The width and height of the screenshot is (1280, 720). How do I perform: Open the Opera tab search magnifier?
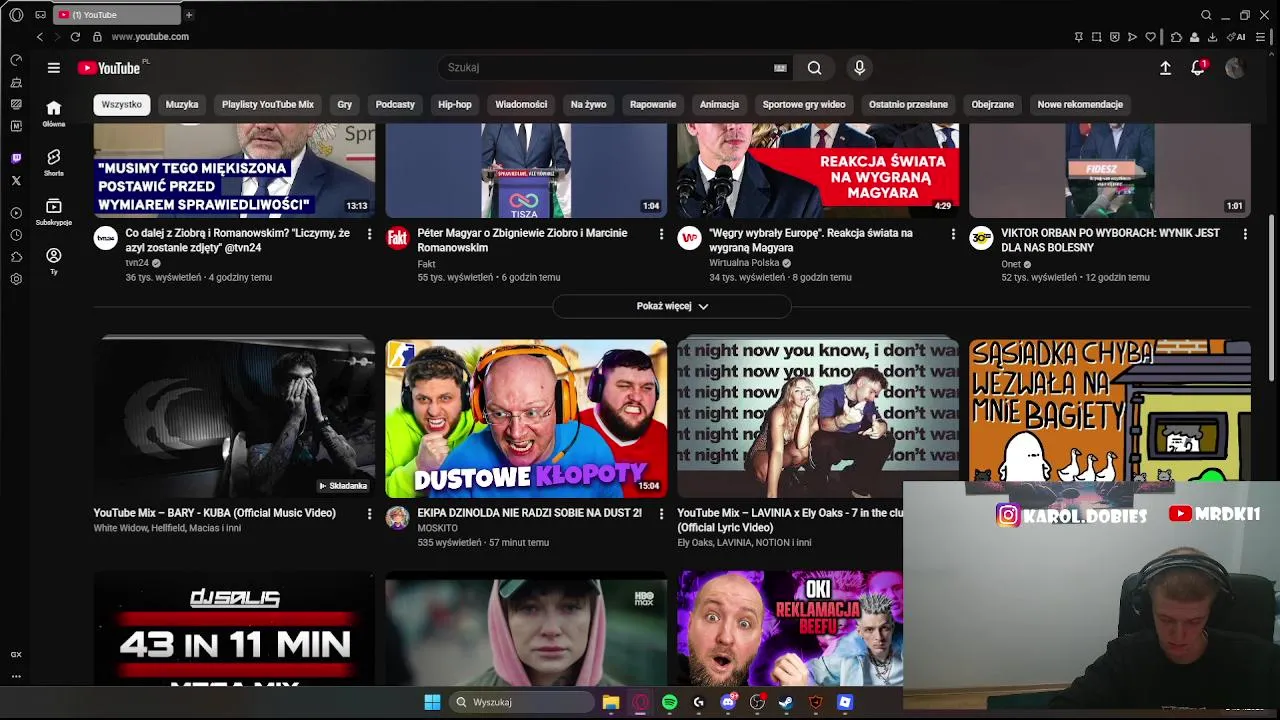click(x=1206, y=15)
